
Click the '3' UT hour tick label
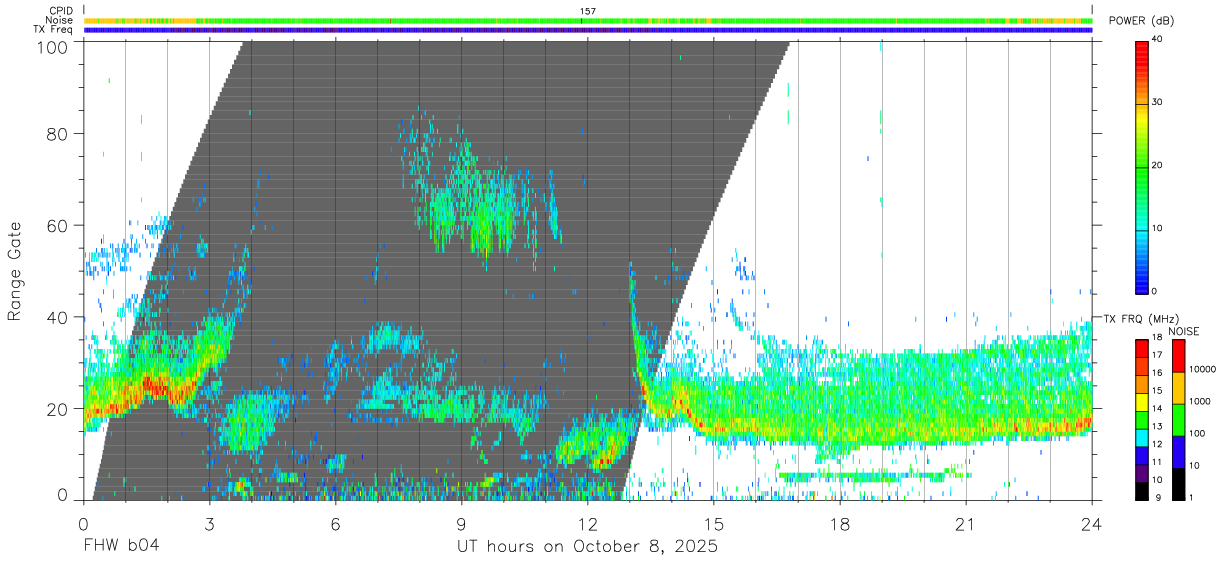click(x=210, y=523)
